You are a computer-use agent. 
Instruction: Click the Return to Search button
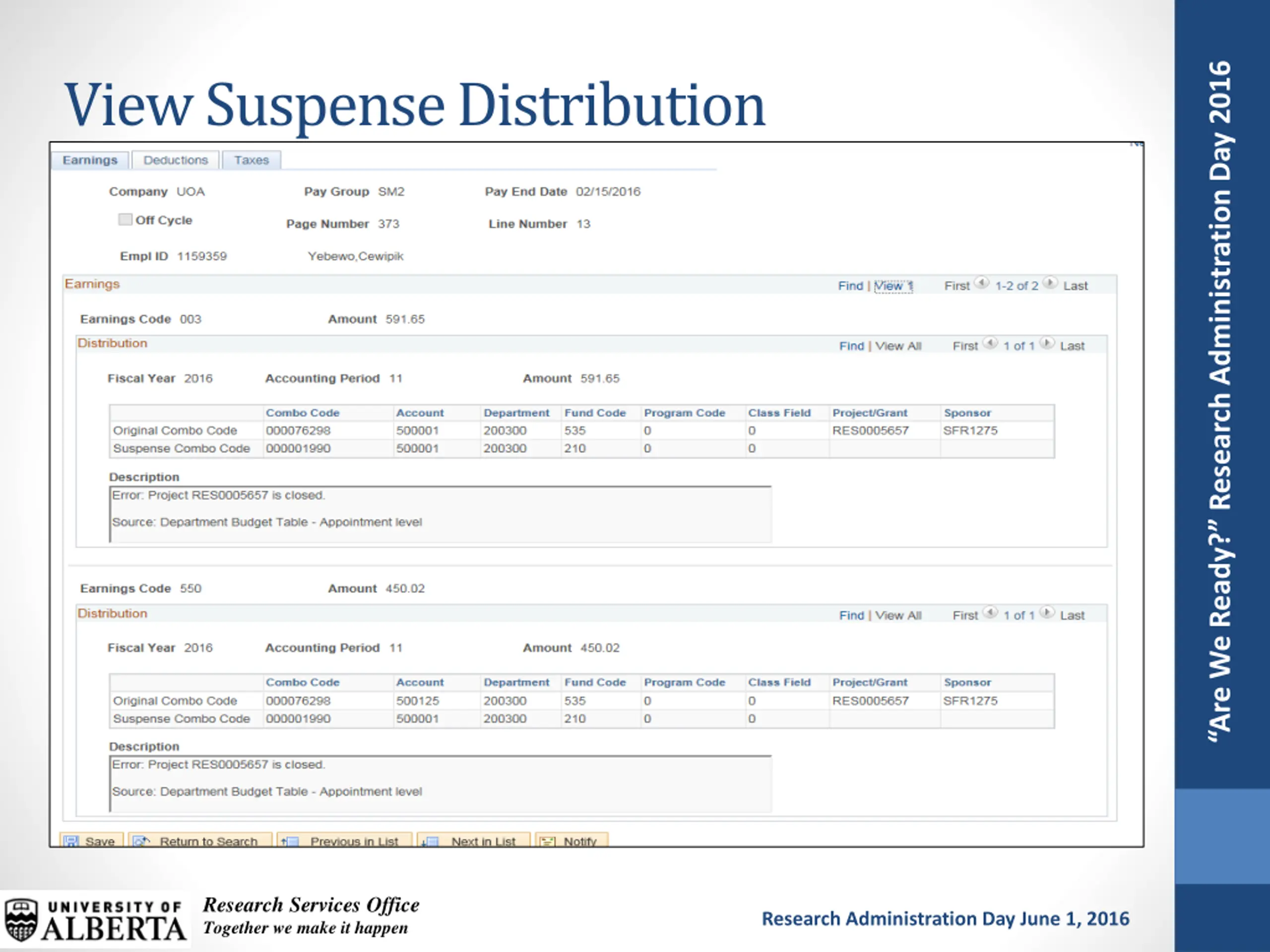pyautogui.click(x=200, y=840)
